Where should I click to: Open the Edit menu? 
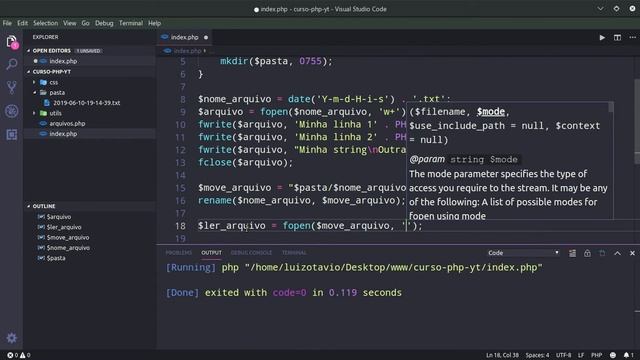22,23
